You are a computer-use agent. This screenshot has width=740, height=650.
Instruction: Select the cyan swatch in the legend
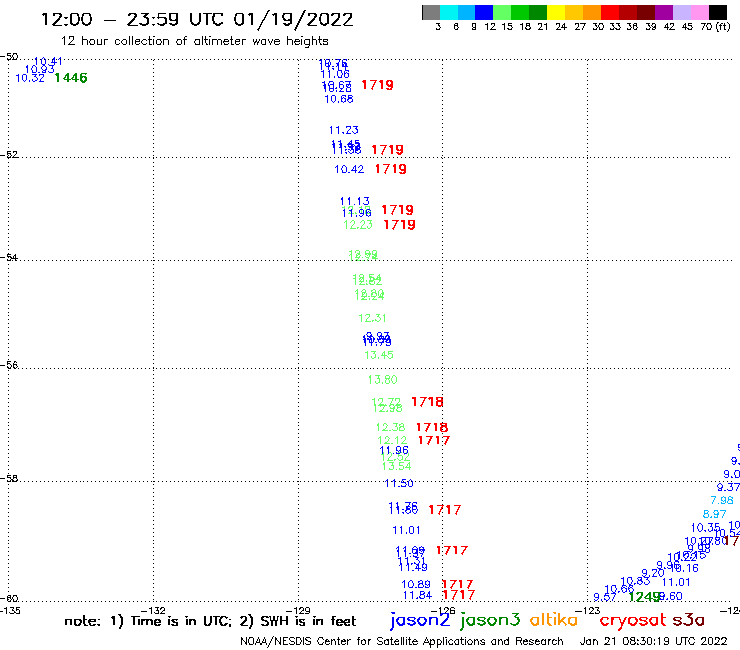point(448,12)
